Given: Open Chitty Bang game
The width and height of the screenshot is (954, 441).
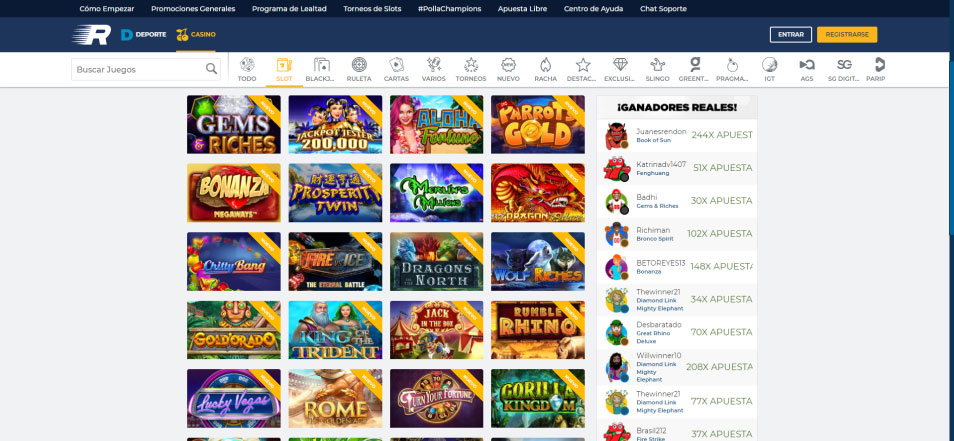Looking at the screenshot, I should click(234, 262).
